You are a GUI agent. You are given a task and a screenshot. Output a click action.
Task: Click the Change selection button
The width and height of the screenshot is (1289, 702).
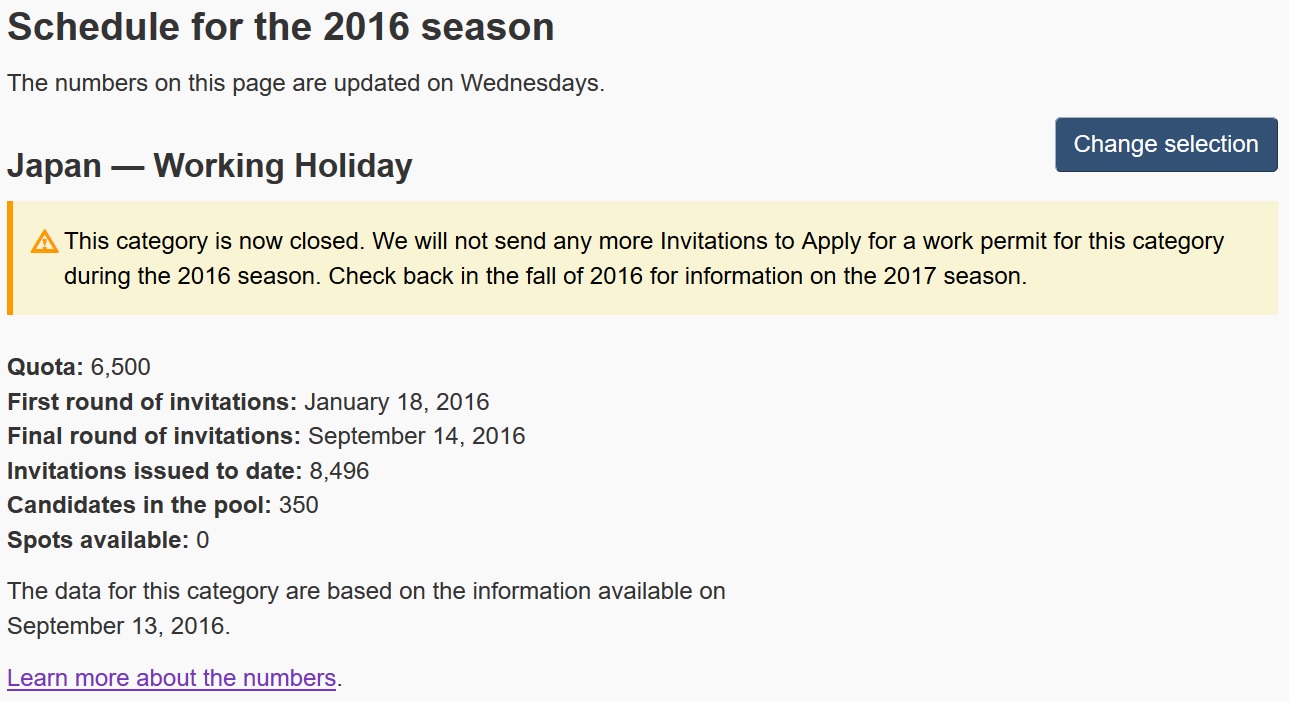[1166, 144]
